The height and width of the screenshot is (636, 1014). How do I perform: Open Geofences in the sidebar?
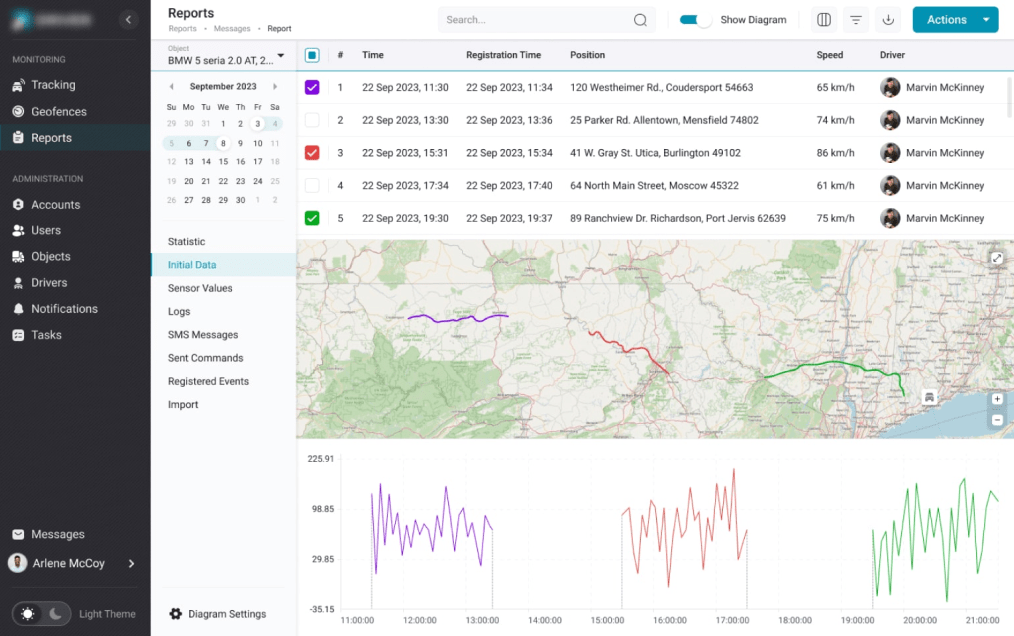pos(58,112)
